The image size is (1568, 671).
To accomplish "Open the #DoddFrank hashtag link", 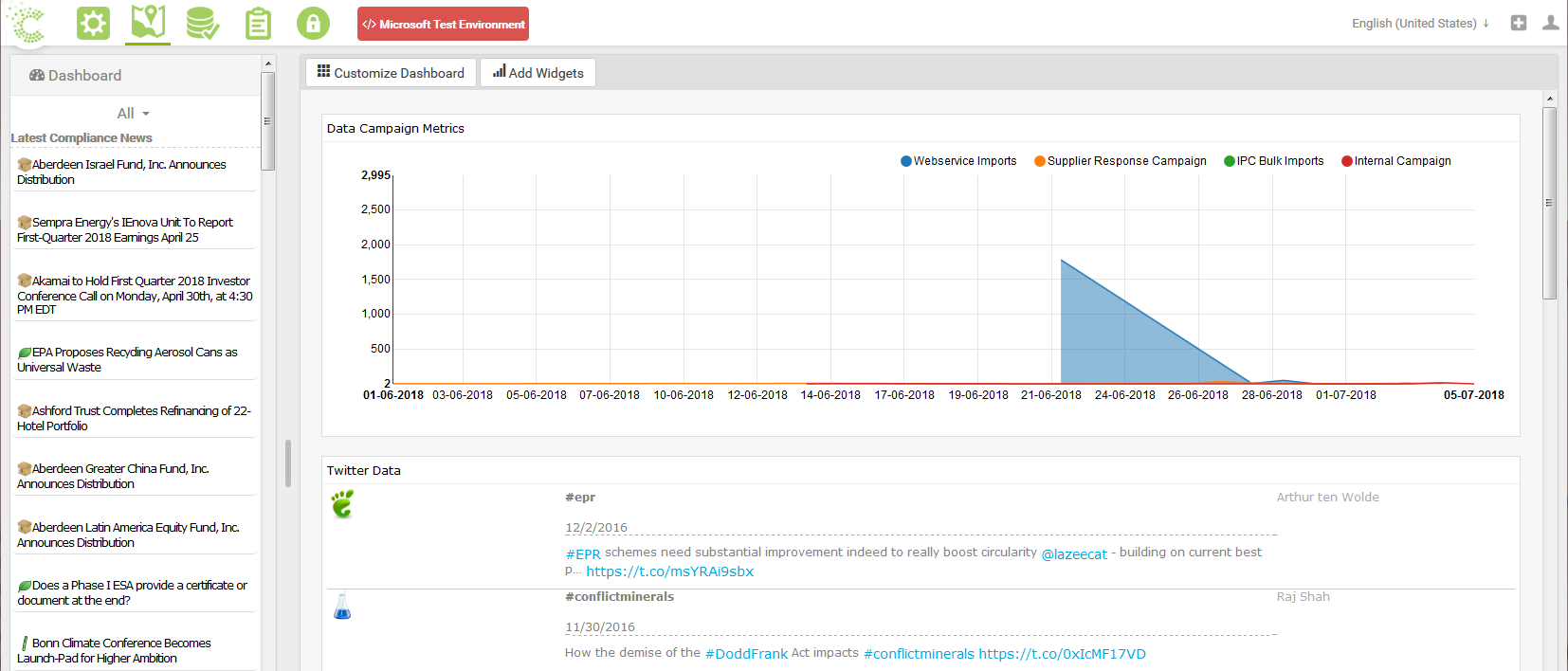I will [746, 654].
